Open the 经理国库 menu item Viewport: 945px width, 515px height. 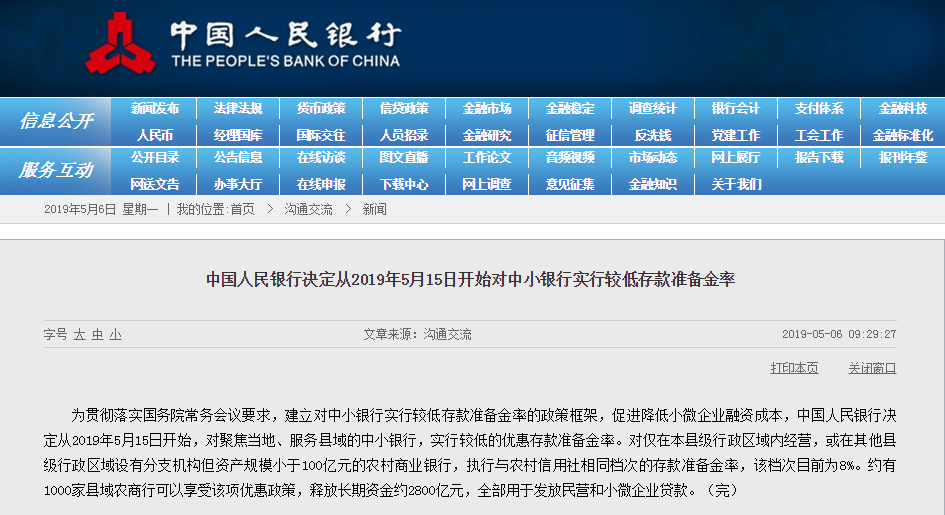[x=238, y=135]
